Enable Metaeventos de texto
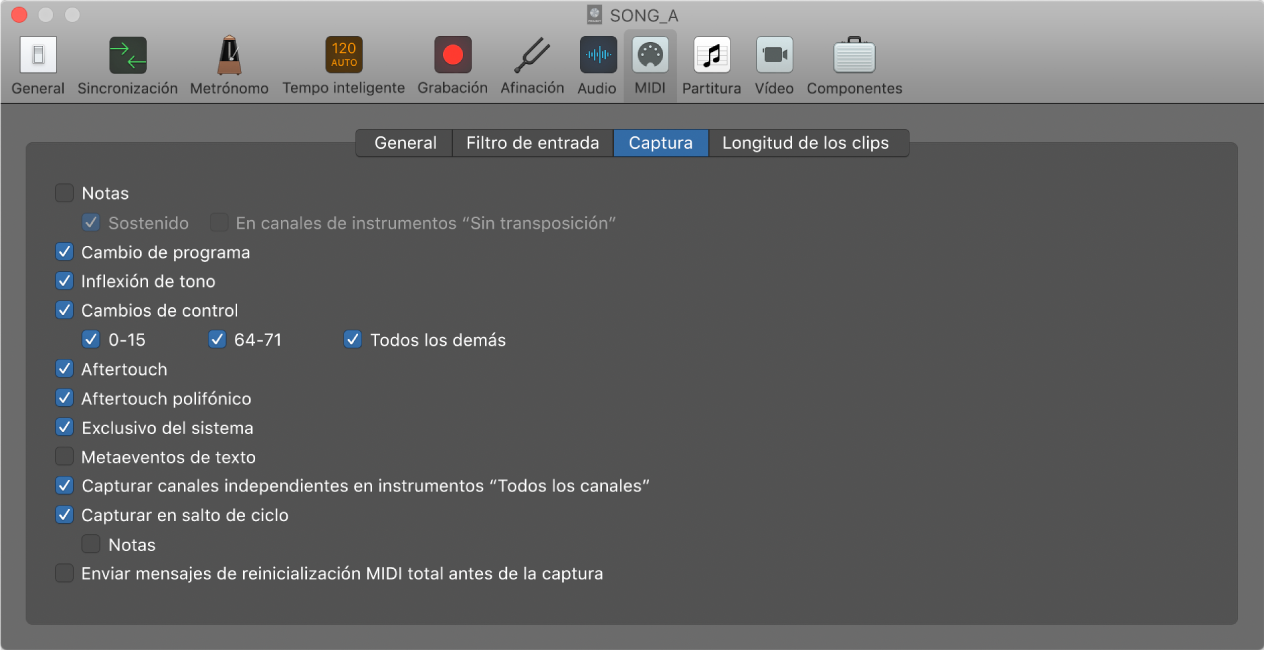This screenshot has width=1264, height=652. pos(65,457)
